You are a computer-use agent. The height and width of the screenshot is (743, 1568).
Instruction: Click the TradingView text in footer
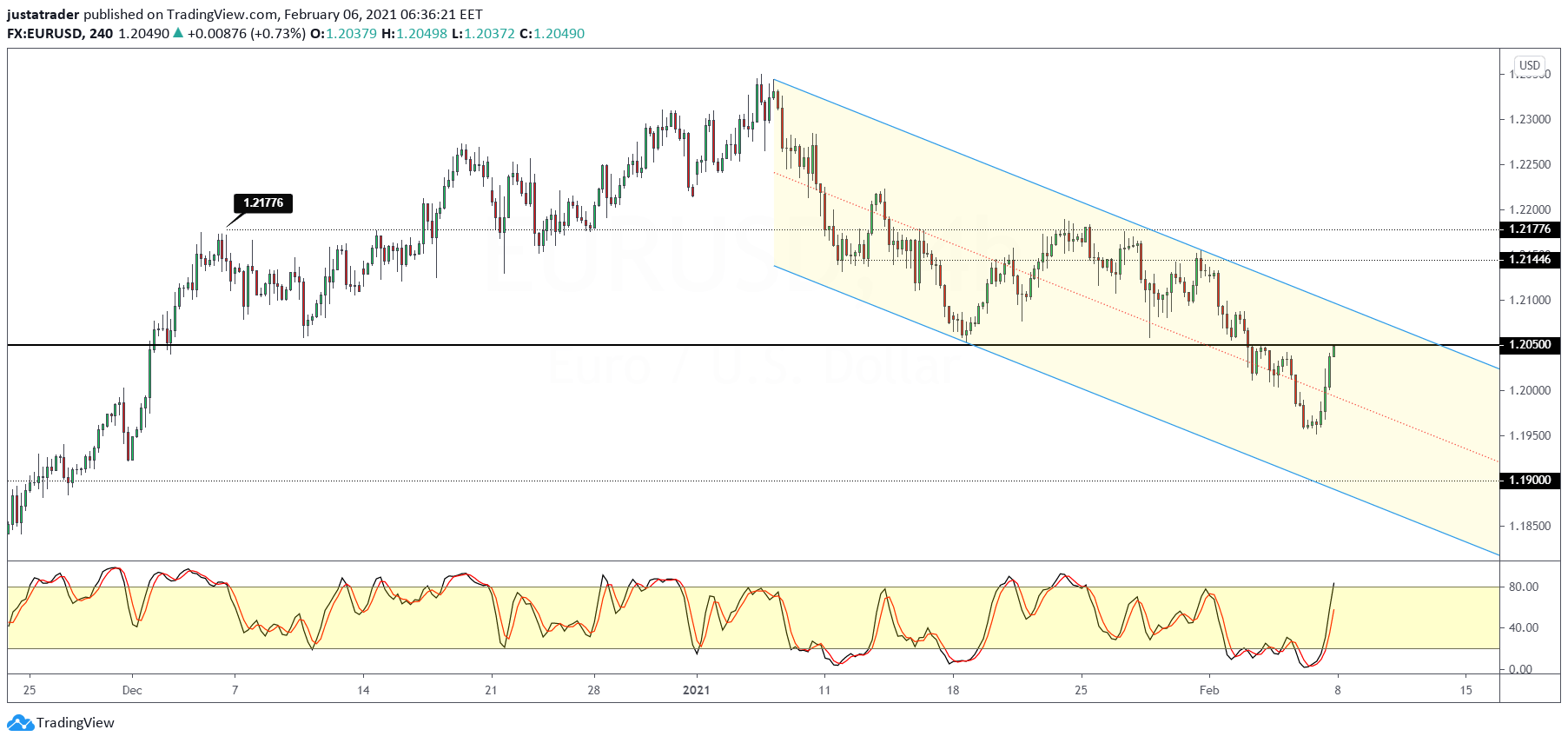pyautogui.click(x=76, y=723)
